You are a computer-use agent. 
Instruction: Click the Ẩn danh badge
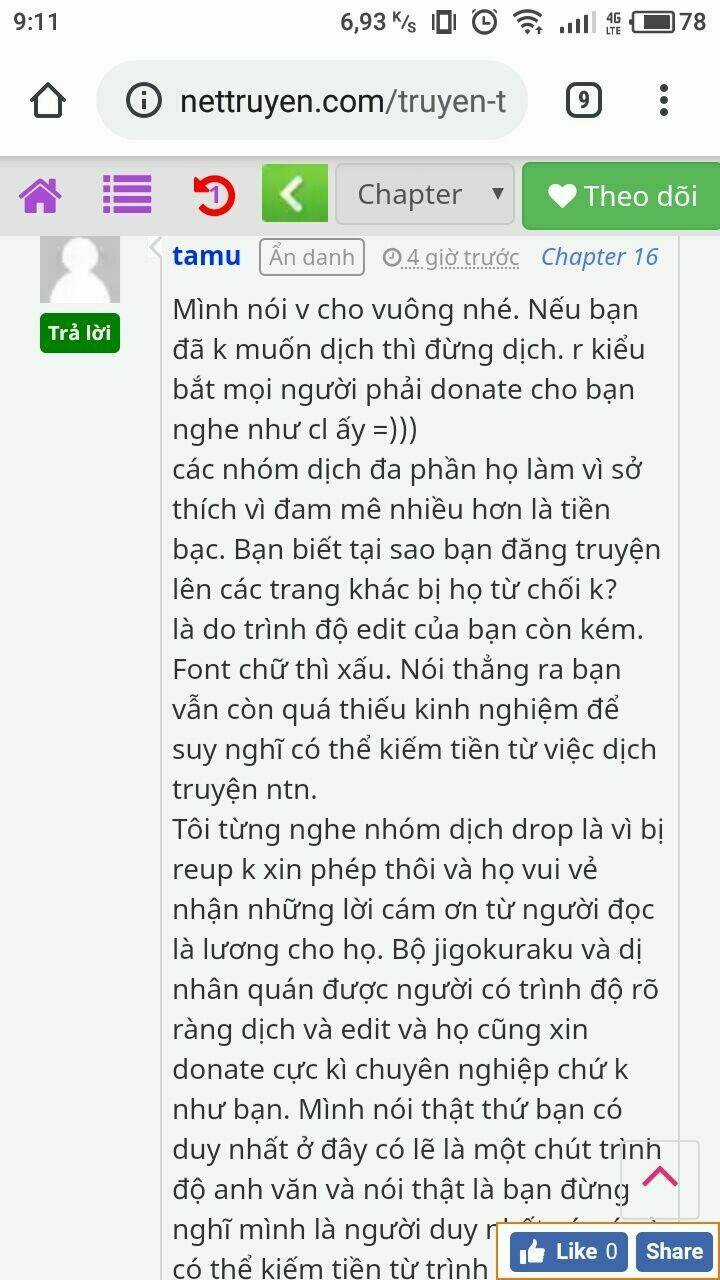[311, 257]
